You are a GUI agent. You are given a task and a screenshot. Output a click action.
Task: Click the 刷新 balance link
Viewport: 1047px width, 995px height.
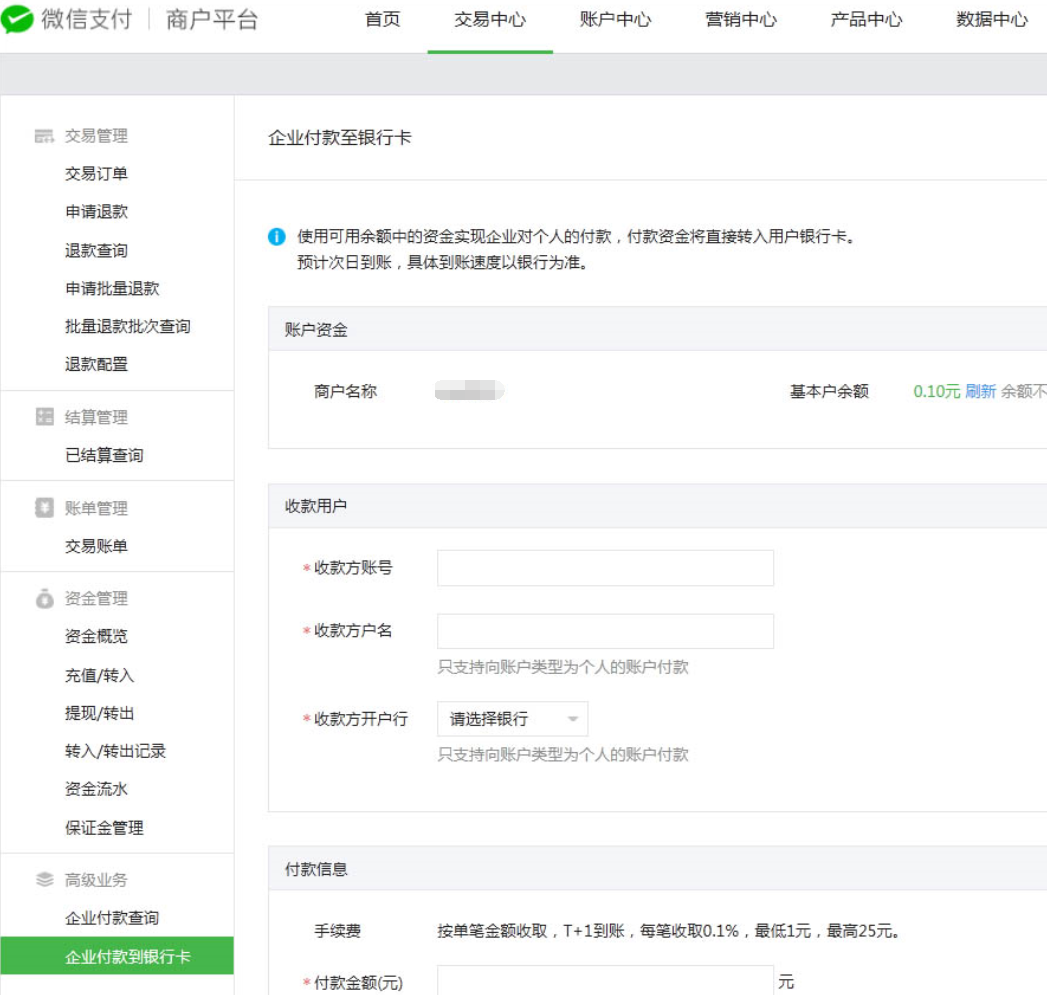pos(980,391)
